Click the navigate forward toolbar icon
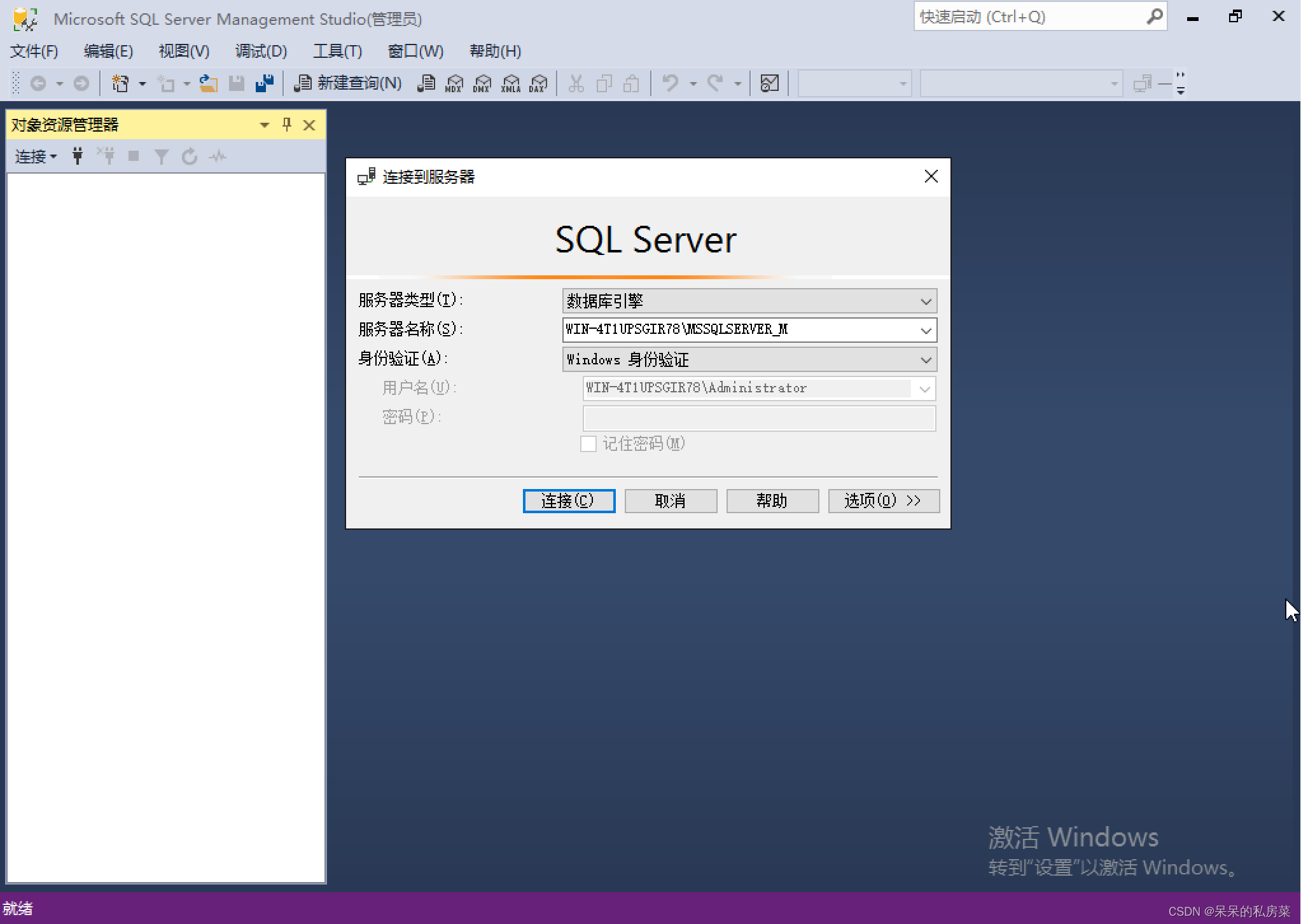Screen dimensions: 1301x924 [x=81, y=83]
